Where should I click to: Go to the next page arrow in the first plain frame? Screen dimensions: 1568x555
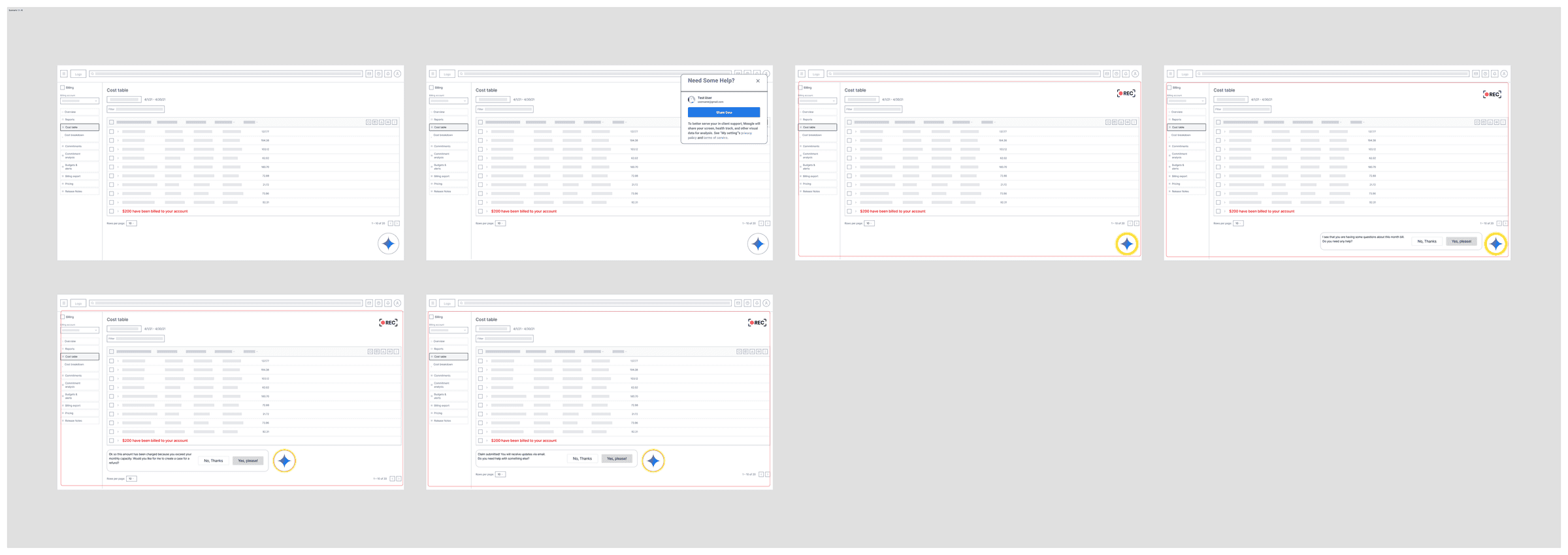[x=397, y=224]
